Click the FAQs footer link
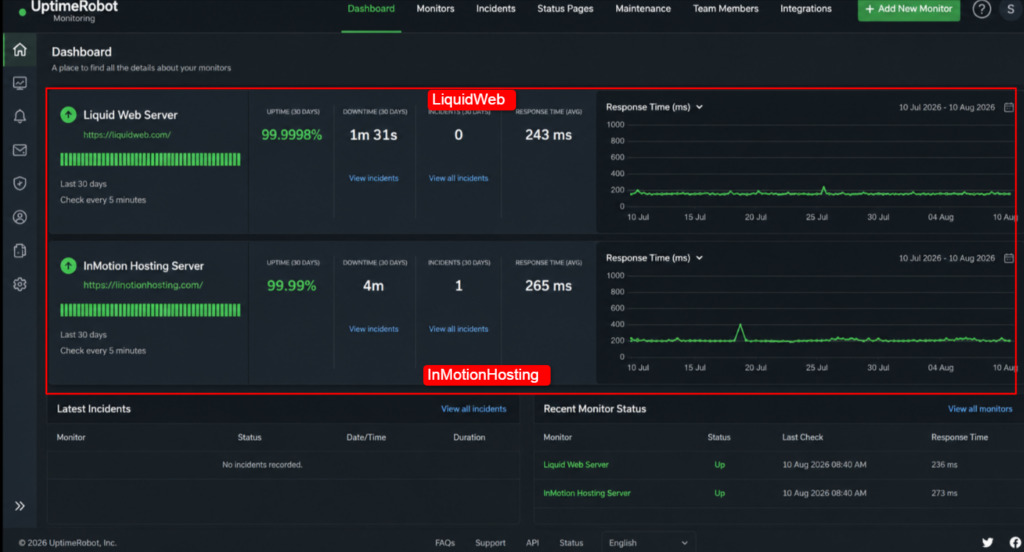1024x552 pixels. point(445,543)
